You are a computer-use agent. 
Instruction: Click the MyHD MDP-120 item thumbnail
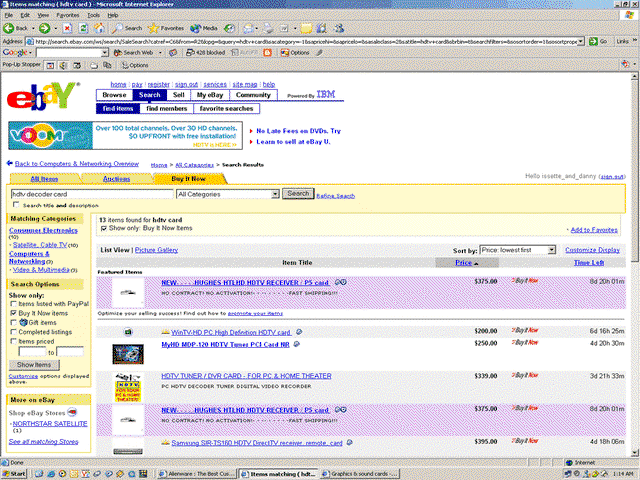click(x=128, y=354)
